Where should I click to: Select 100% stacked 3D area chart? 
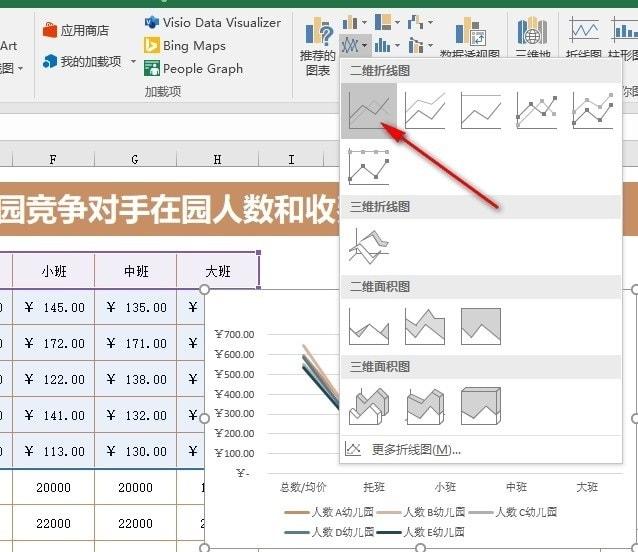coord(481,406)
